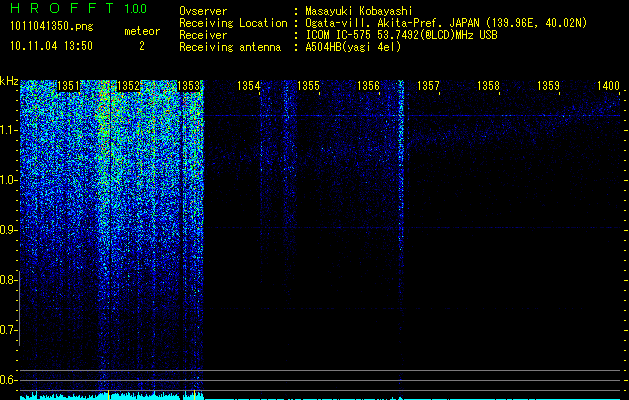Image resolution: width=629 pixels, height=400 pixels.
Task: Click the 0.6 frequency axis label
Action: click(x=8, y=380)
